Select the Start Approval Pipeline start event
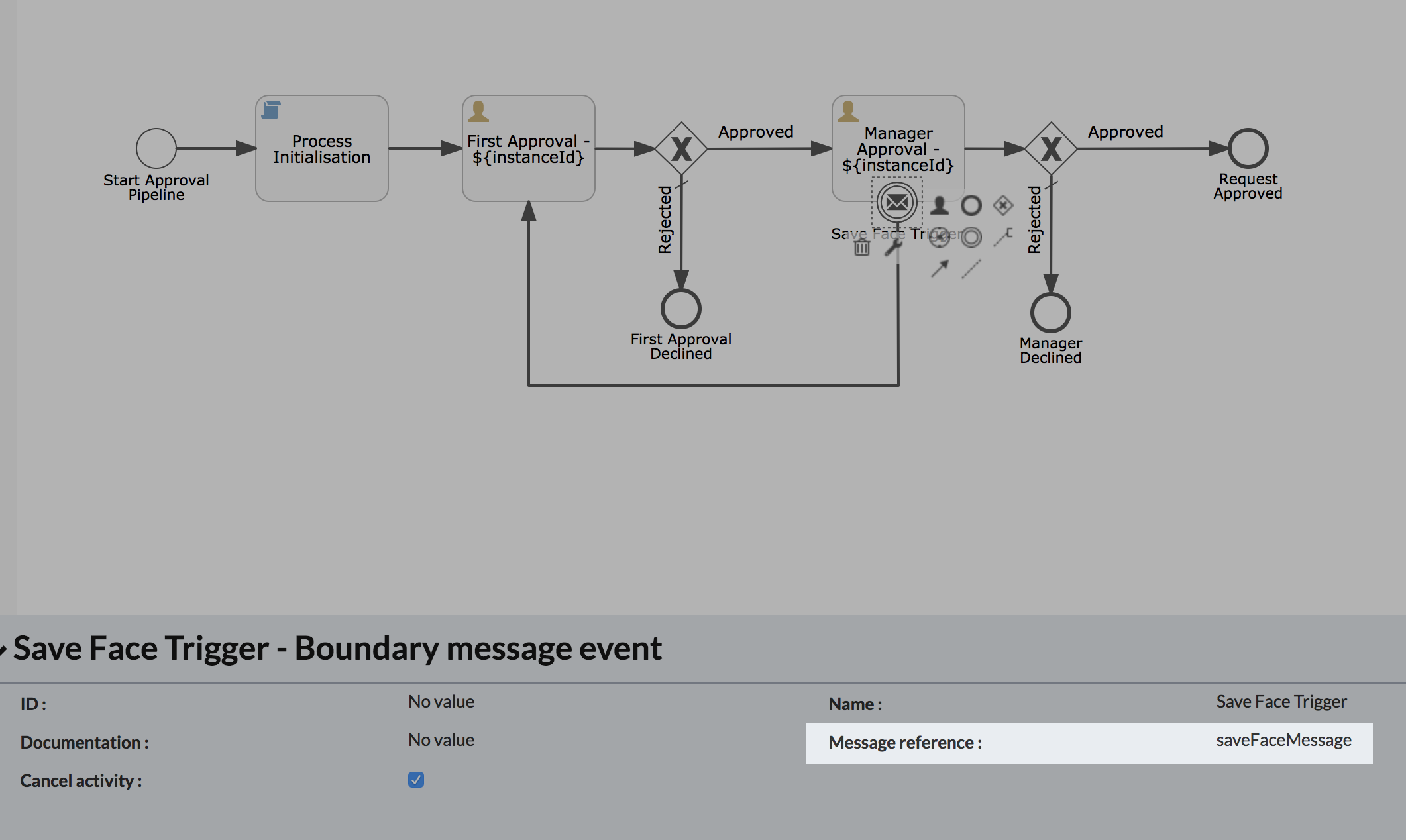1406x840 pixels. click(x=156, y=148)
